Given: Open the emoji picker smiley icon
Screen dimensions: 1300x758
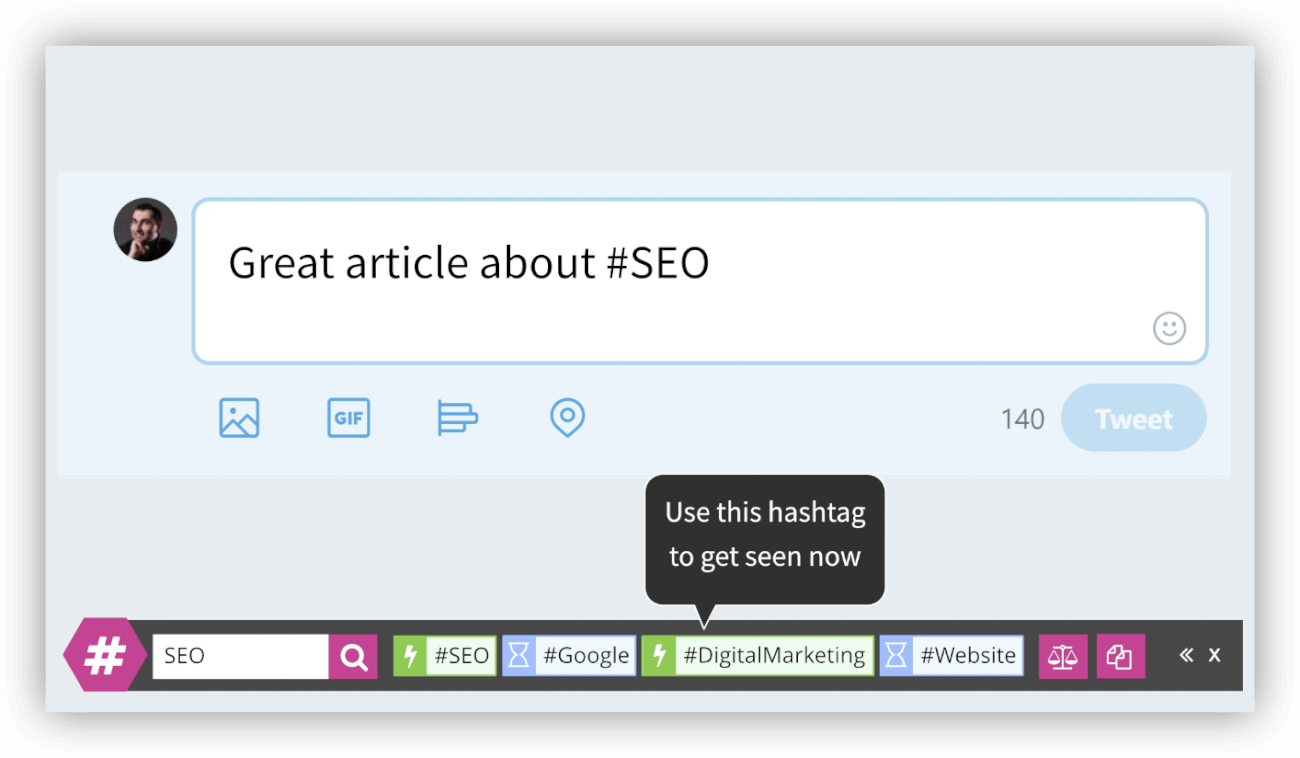Looking at the screenshot, I should 1169,328.
